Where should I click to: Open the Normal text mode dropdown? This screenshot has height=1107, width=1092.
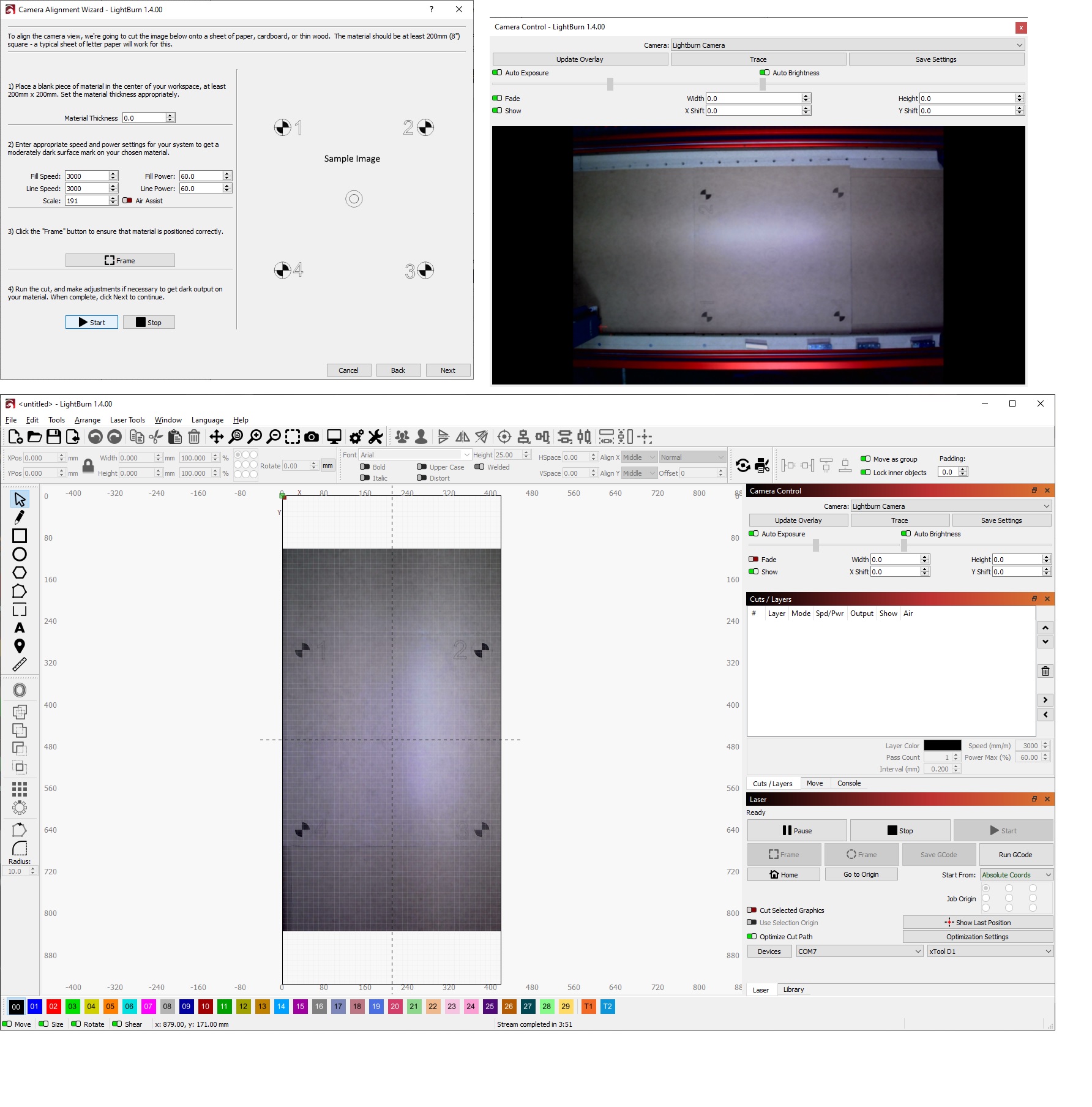pos(692,457)
